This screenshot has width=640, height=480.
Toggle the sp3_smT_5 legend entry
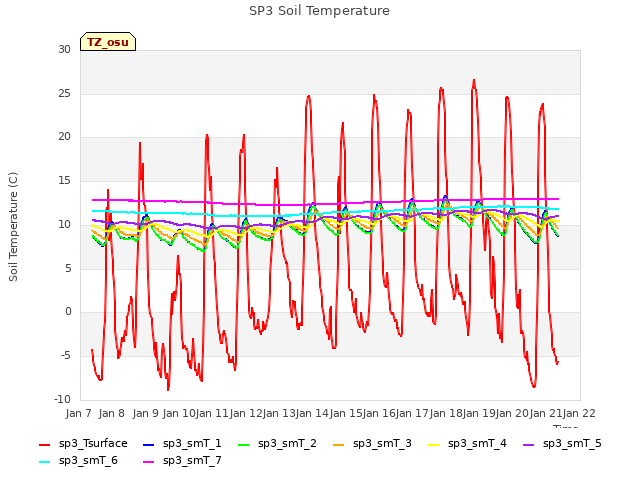562,444
